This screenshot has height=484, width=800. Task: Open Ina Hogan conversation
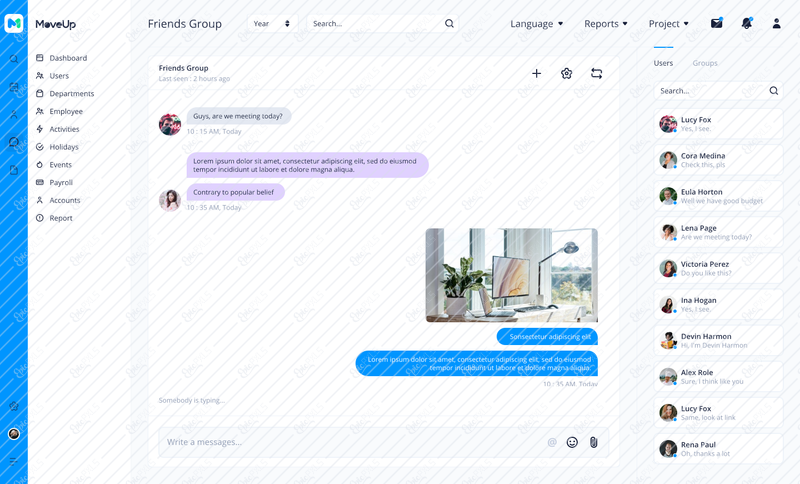click(x=718, y=304)
